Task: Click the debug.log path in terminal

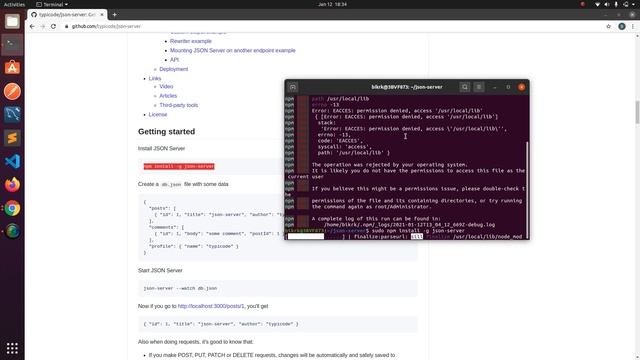Action: pyautogui.click(x=409, y=224)
